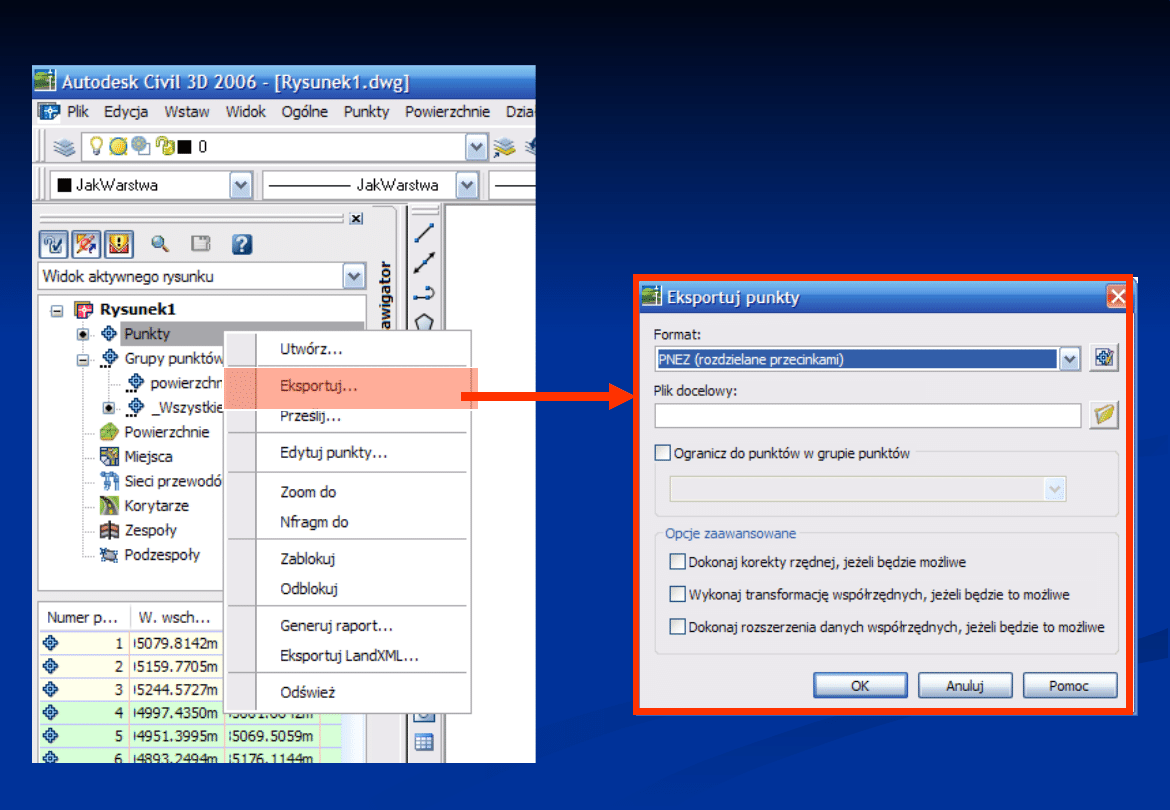The width and height of the screenshot is (1170, 810).
Task: Click Pomoc in Eksportuj punkty dialog
Action: [1069, 685]
